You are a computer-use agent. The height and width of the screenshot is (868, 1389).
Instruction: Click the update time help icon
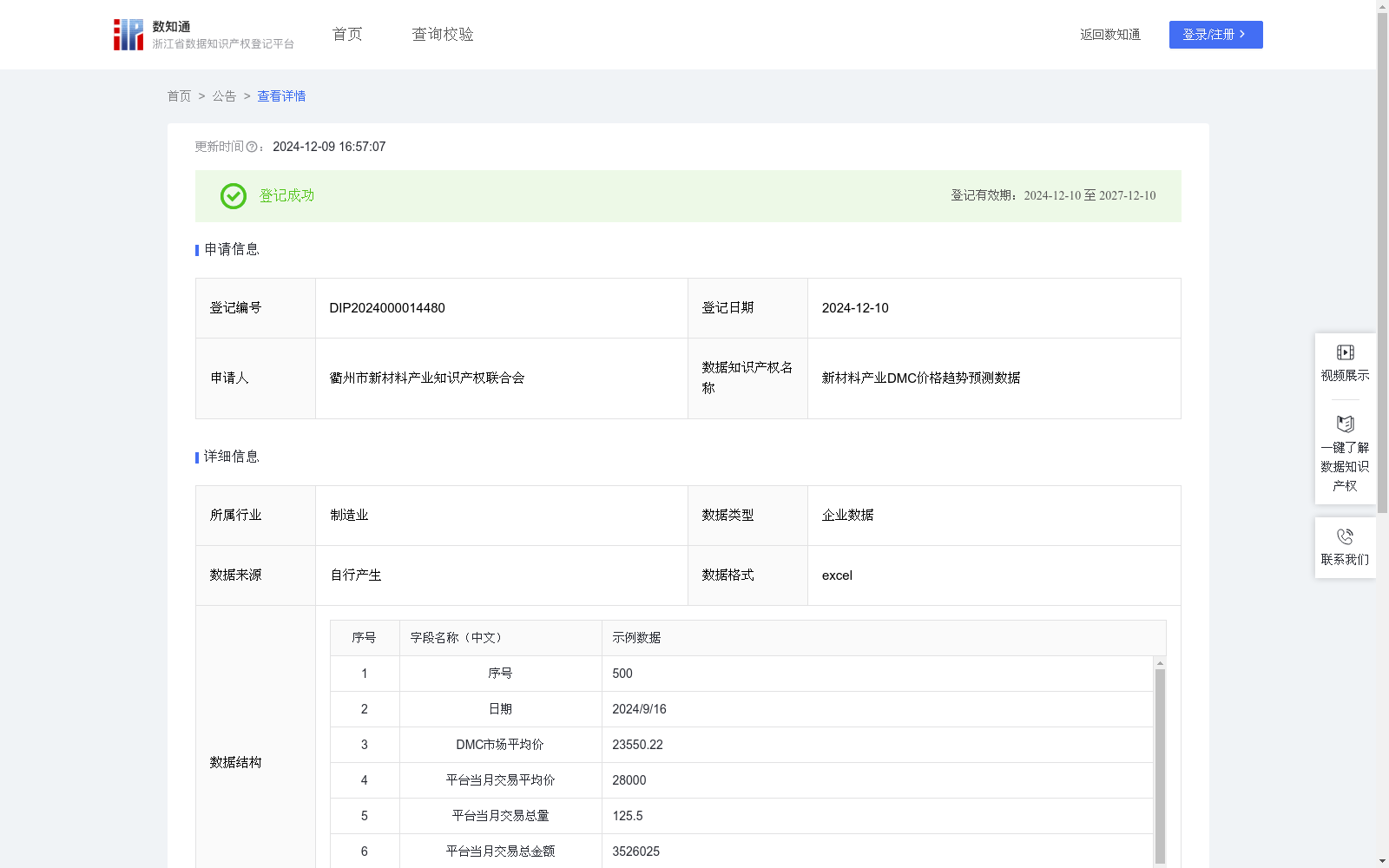[x=252, y=147]
